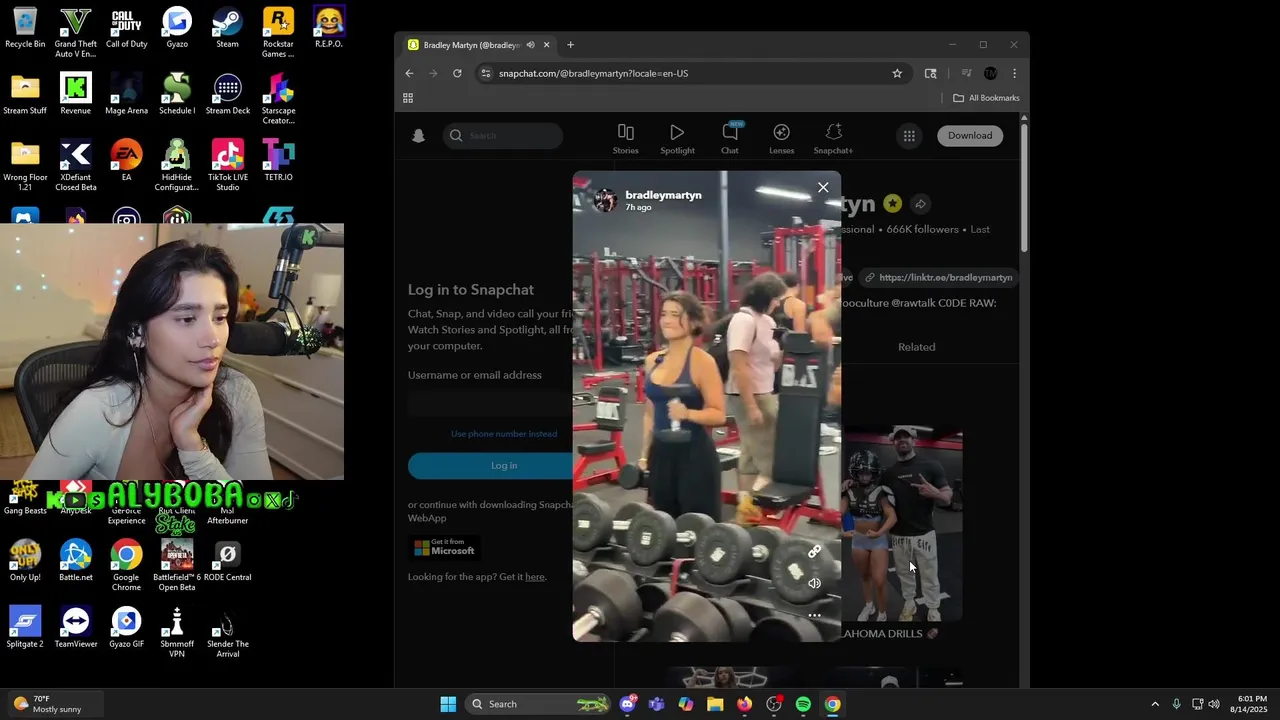This screenshot has height=720, width=1280.
Task: Select the Gyazo desktop icon
Action: tap(177, 28)
